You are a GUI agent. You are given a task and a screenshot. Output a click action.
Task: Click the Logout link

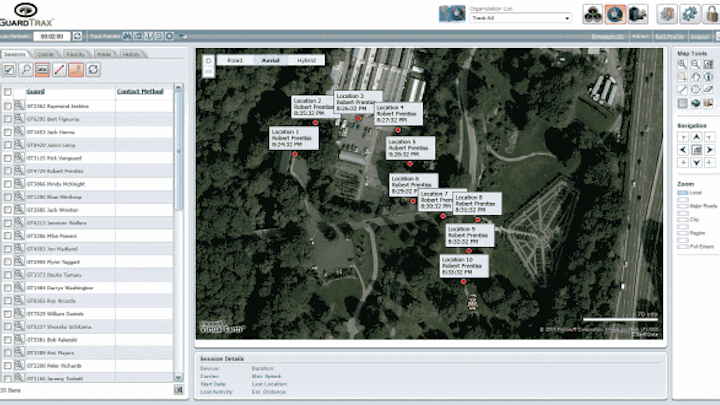(x=700, y=36)
